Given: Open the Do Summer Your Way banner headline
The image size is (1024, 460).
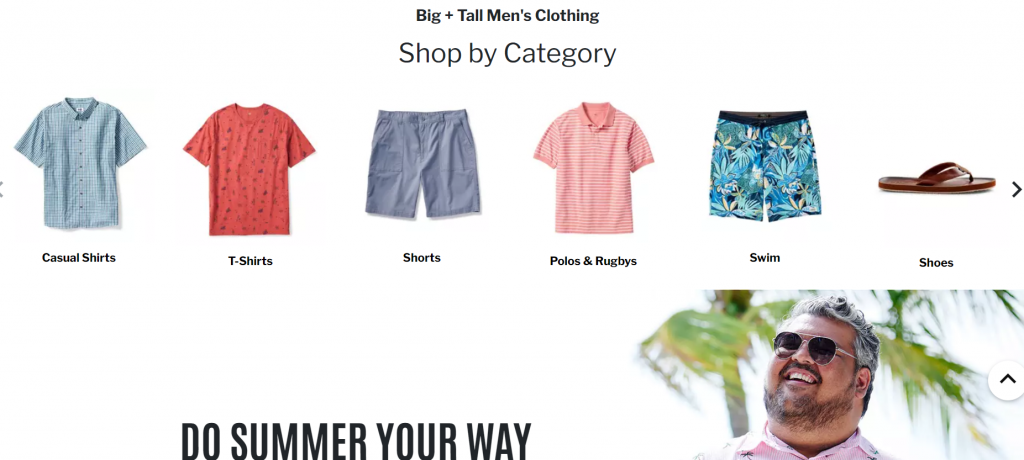Looking at the screenshot, I should [356, 440].
